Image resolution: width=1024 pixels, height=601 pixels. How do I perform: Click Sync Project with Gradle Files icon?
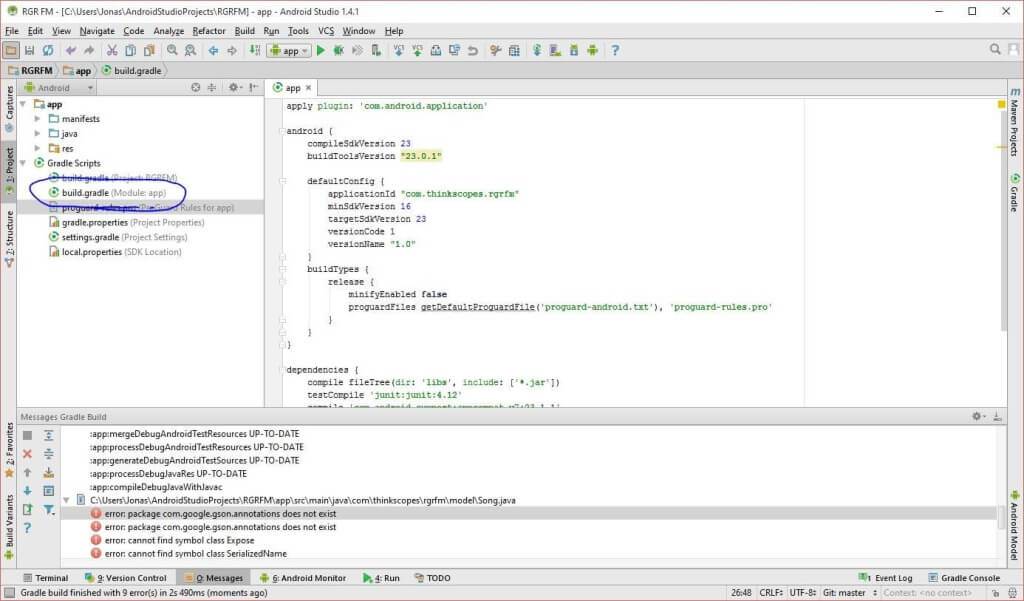[537, 50]
